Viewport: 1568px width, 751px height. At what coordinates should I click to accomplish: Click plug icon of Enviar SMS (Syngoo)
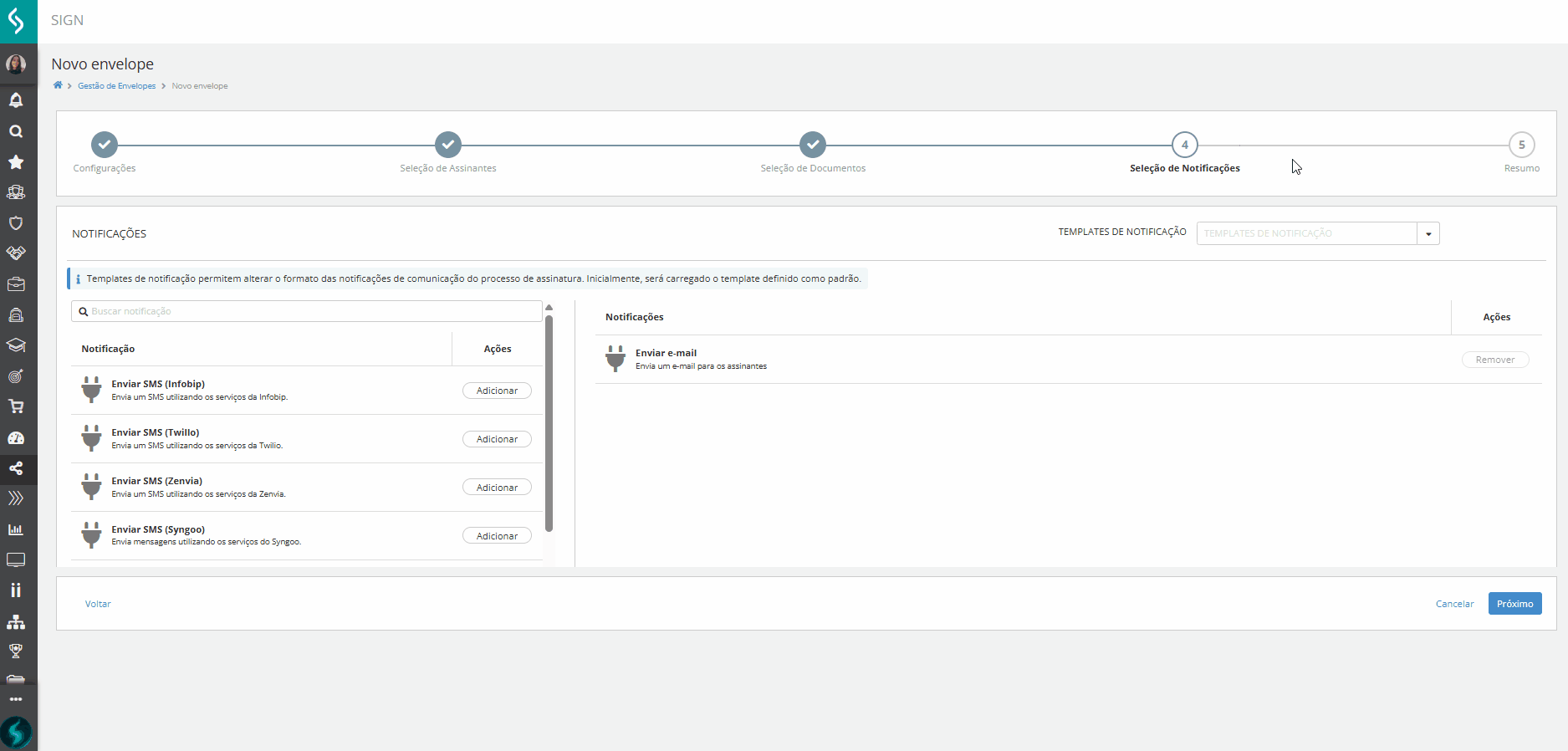coord(92,535)
